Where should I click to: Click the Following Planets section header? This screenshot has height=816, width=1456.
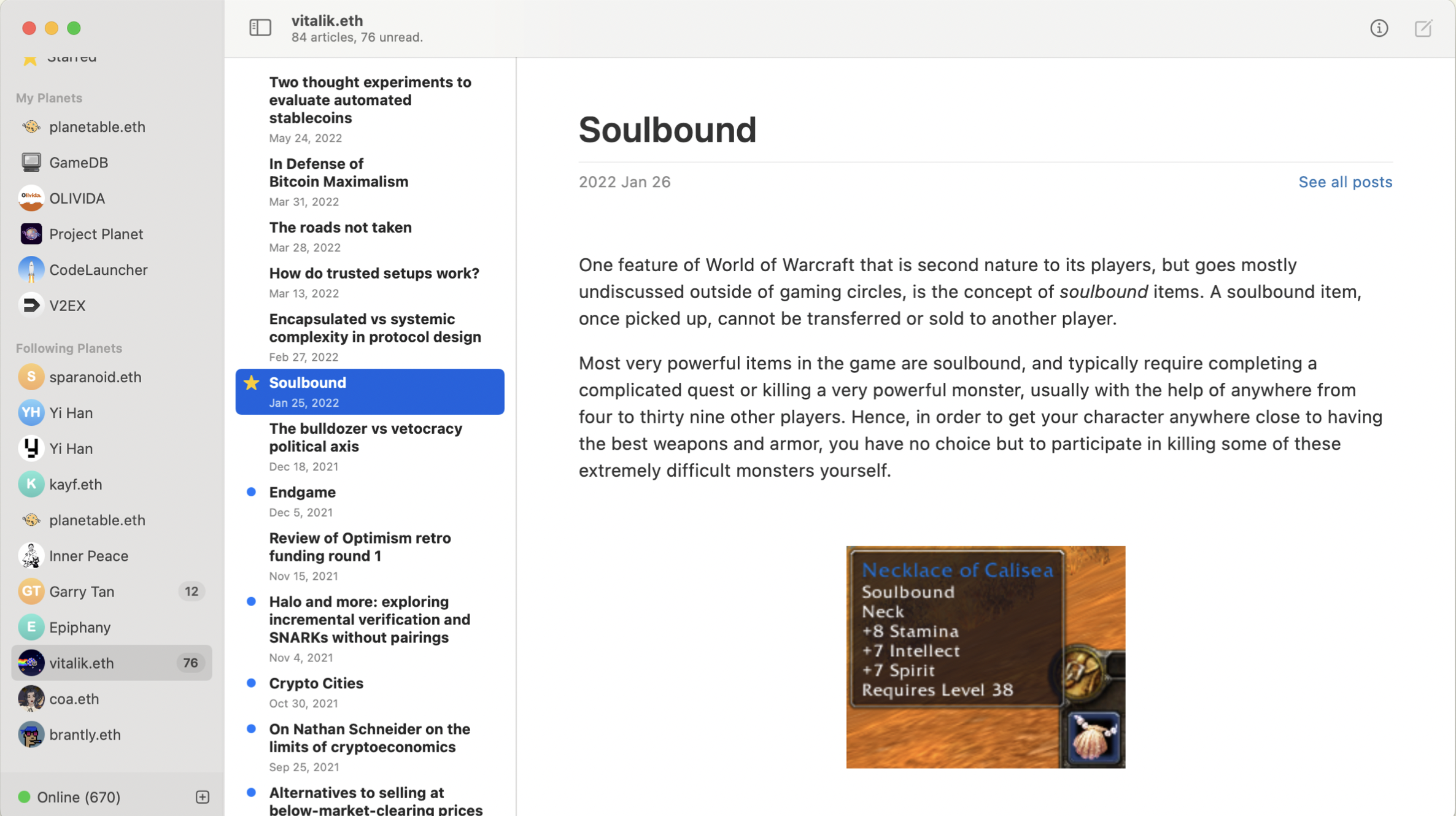click(x=69, y=348)
